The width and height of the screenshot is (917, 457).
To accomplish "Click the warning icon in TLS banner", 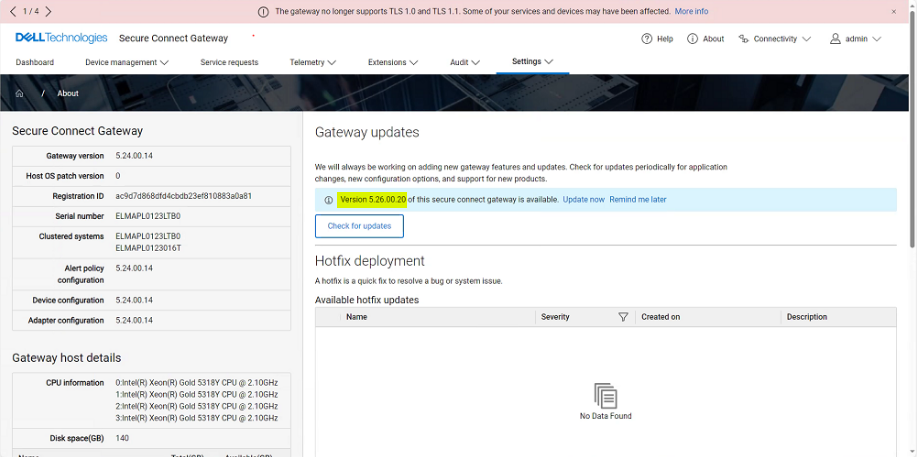I will [x=264, y=12].
